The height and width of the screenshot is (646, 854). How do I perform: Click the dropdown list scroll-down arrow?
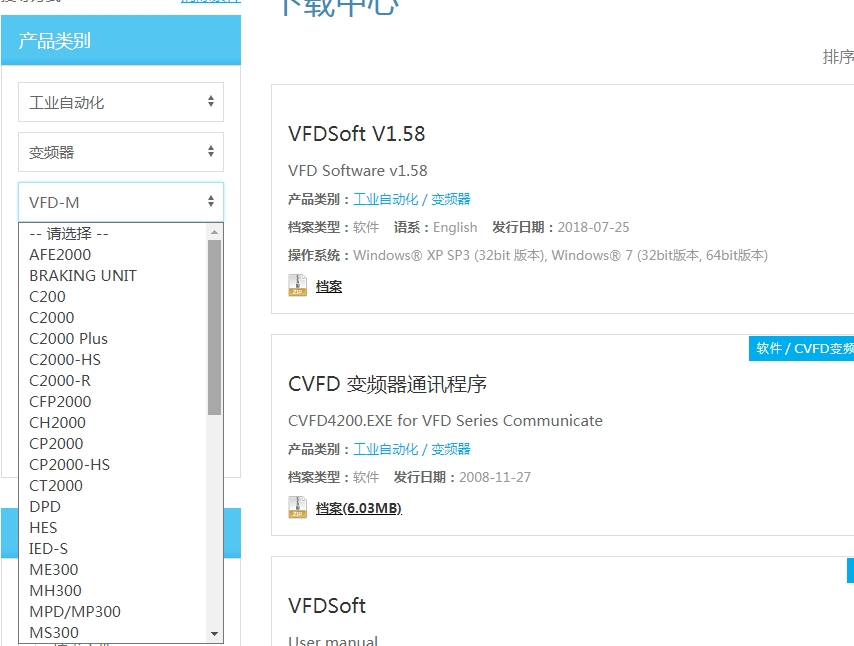[x=214, y=634]
